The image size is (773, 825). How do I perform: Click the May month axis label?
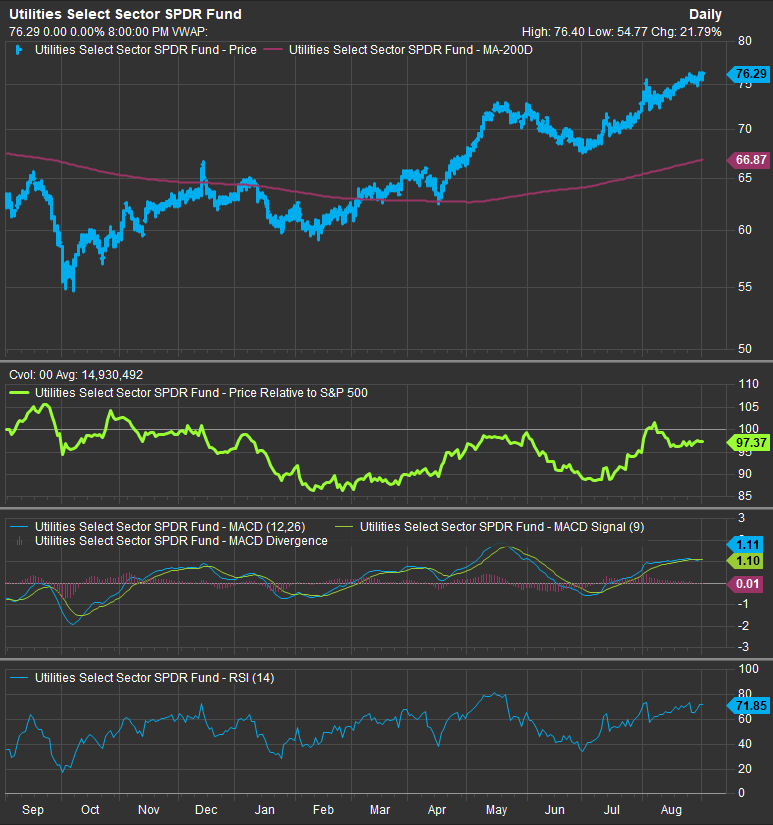pos(496,810)
